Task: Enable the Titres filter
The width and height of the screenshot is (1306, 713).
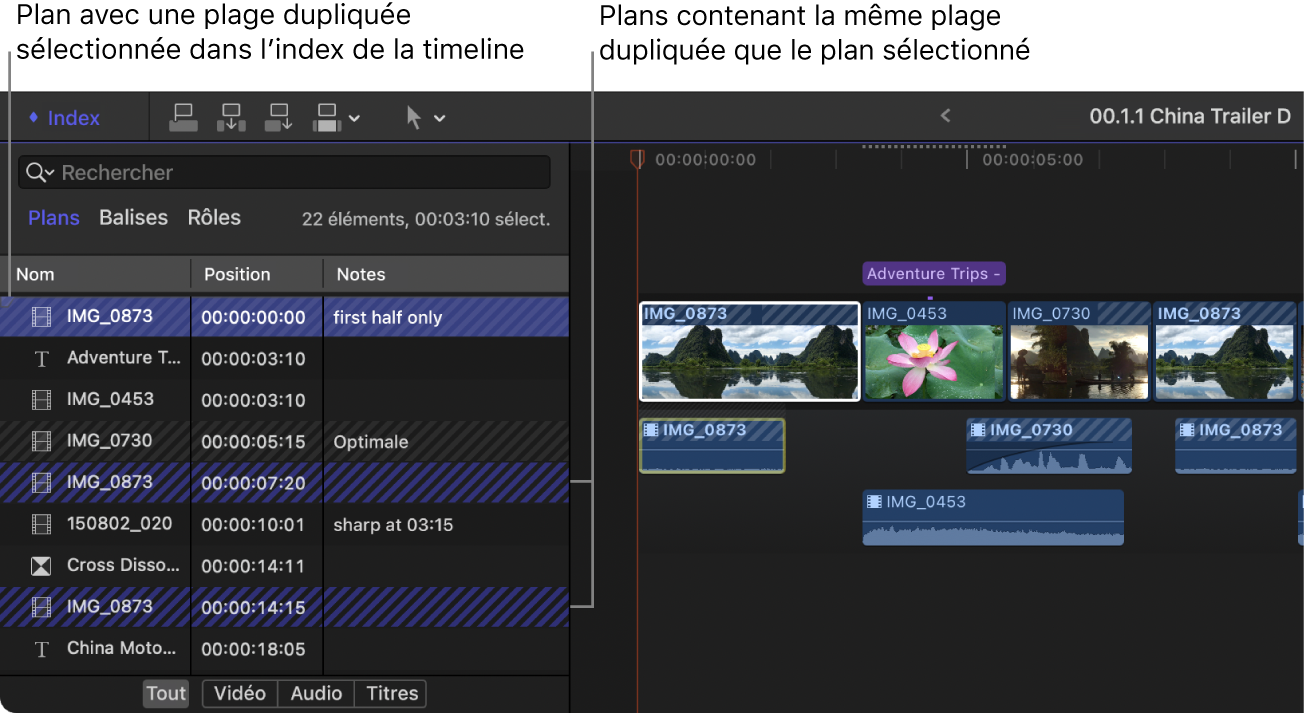Action: click(390, 693)
